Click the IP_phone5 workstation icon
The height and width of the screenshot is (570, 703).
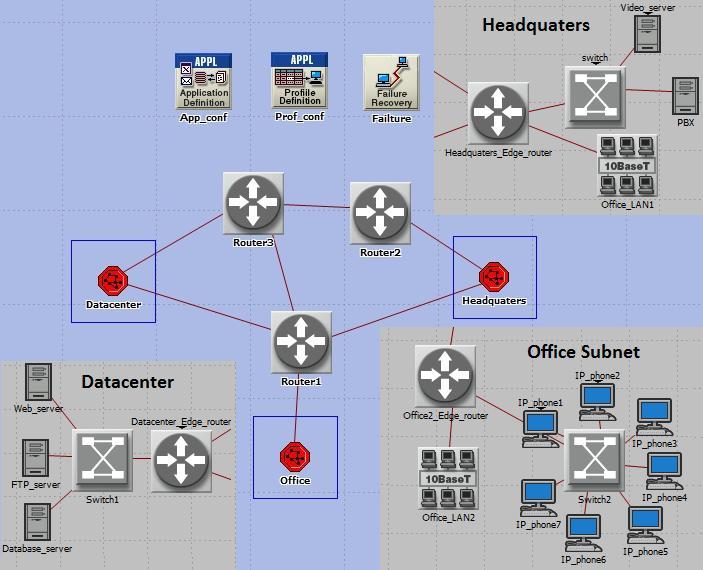coord(646,525)
